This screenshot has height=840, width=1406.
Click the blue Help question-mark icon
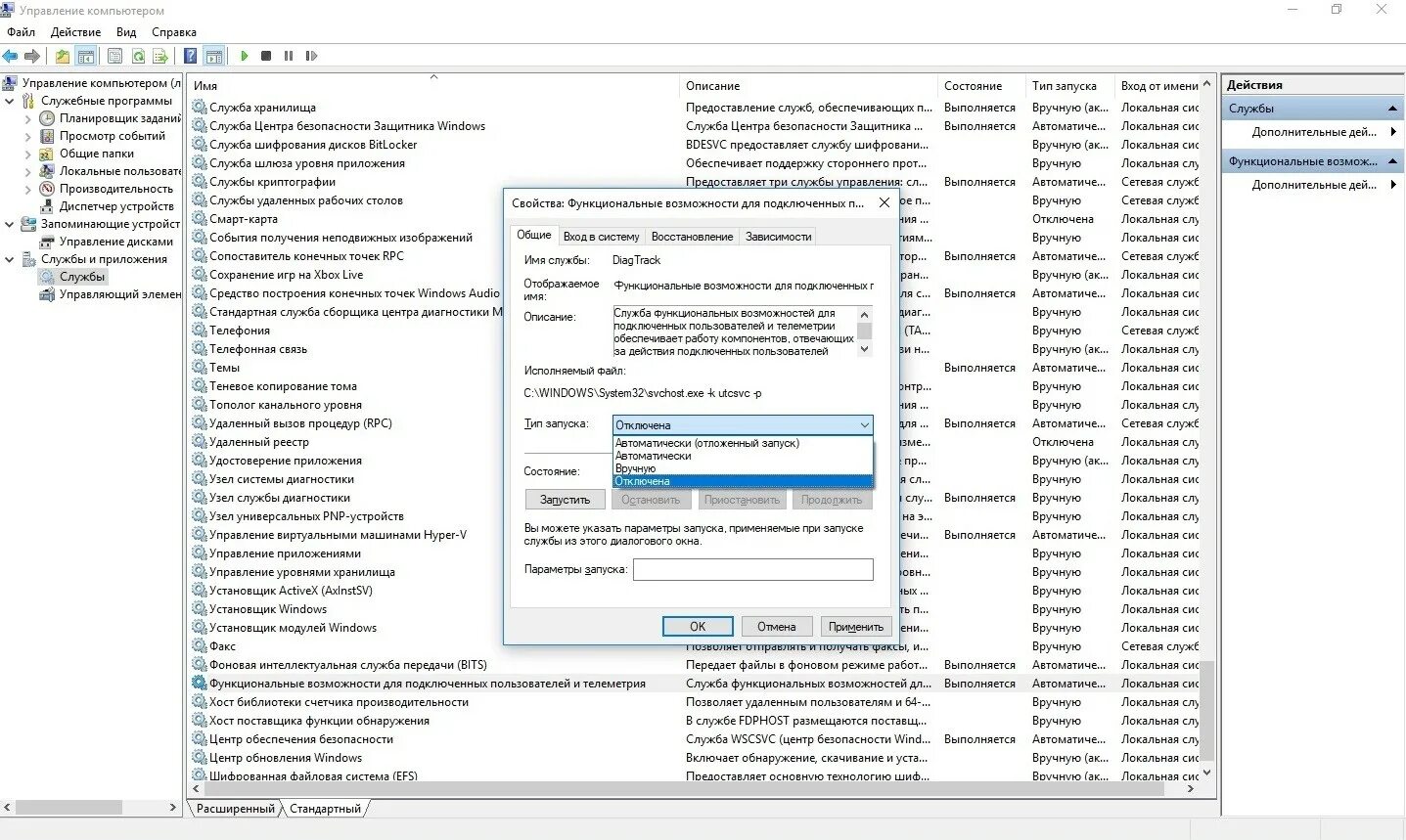(191, 56)
